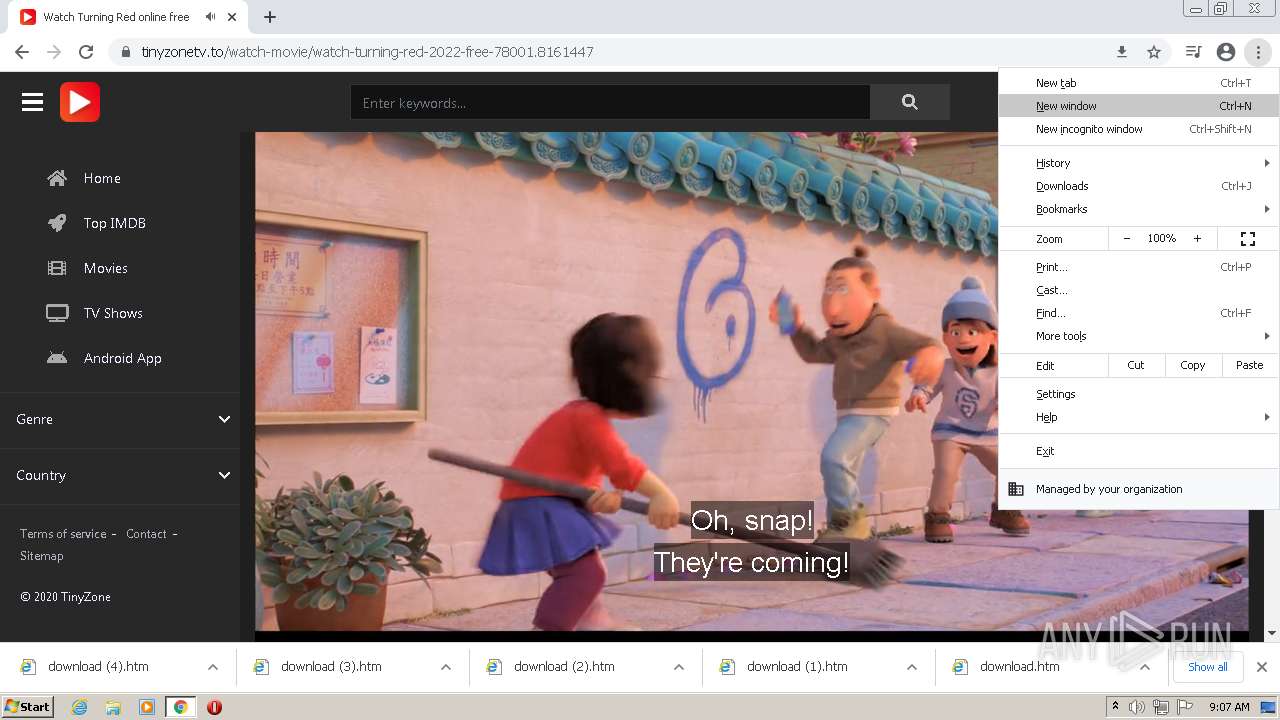Expand the Country section
Screen dimensions: 1280x720
[x=120, y=475]
